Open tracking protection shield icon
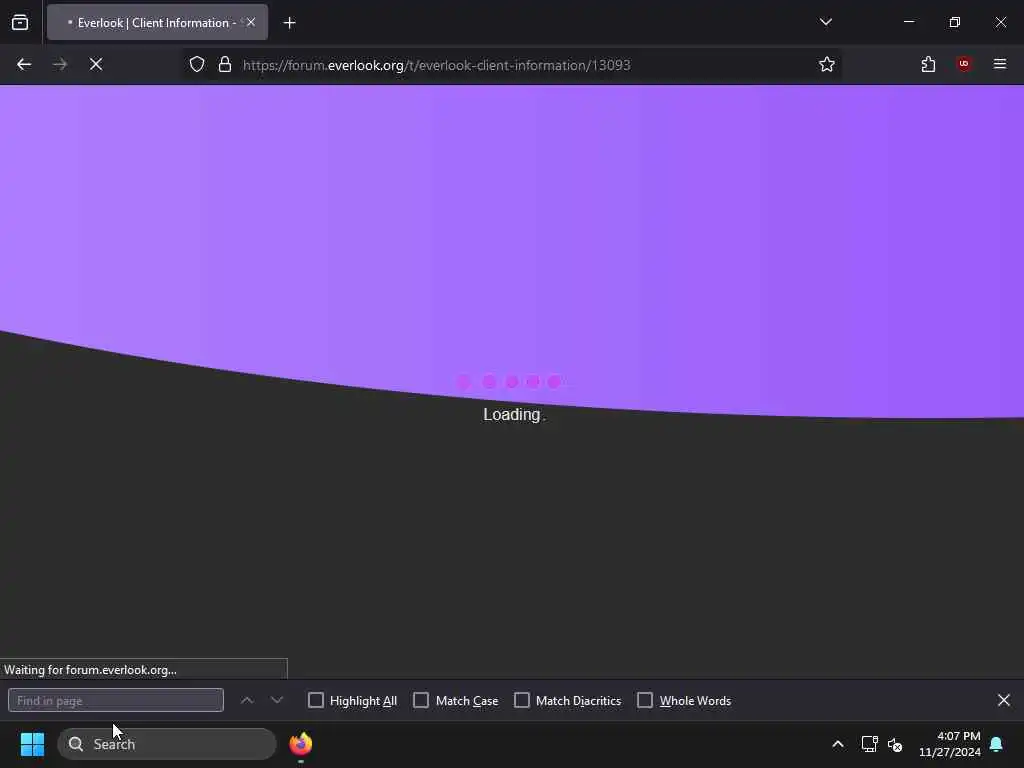 pyautogui.click(x=197, y=64)
